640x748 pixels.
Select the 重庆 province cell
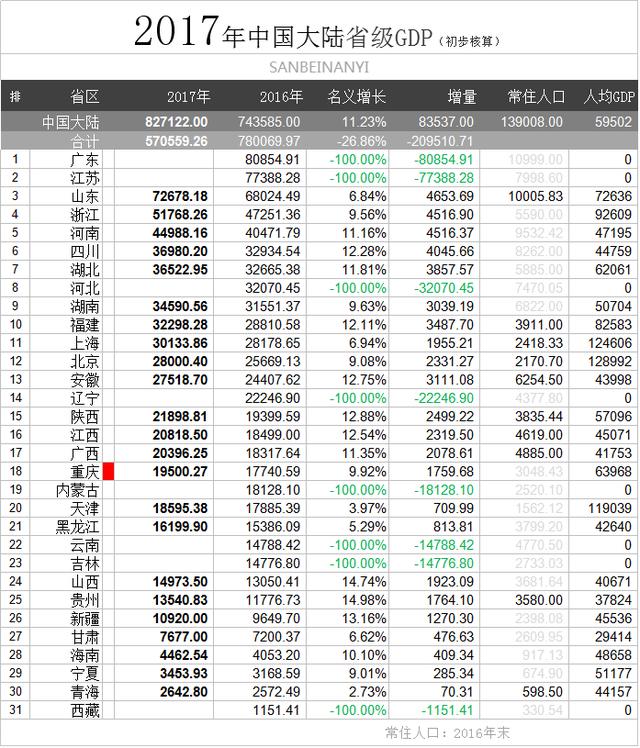(84, 472)
